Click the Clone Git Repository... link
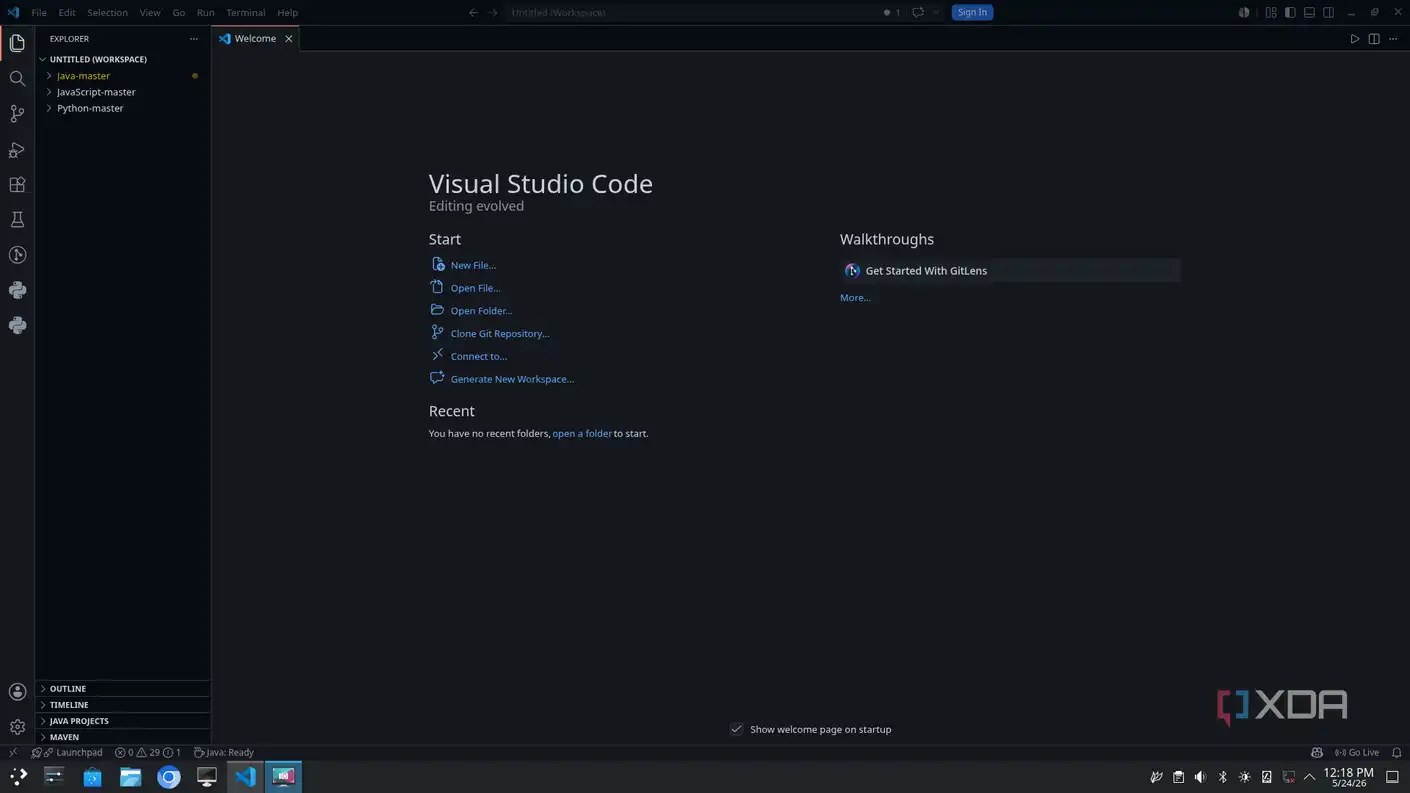 (x=500, y=334)
